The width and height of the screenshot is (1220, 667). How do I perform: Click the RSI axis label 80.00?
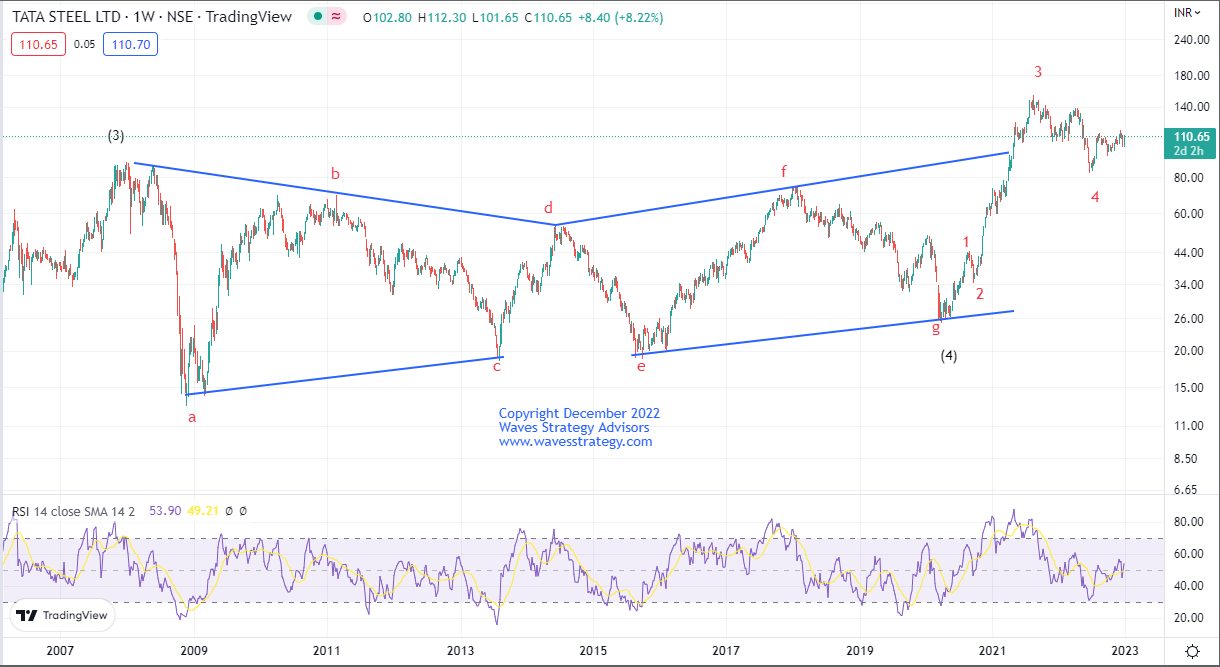[1187, 522]
